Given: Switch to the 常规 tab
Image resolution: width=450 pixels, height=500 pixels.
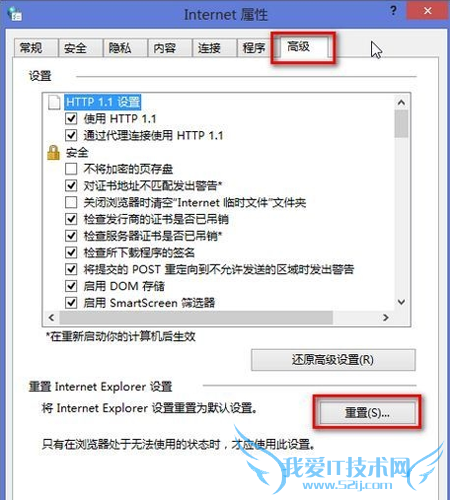Looking at the screenshot, I should pyautogui.click(x=31, y=48).
